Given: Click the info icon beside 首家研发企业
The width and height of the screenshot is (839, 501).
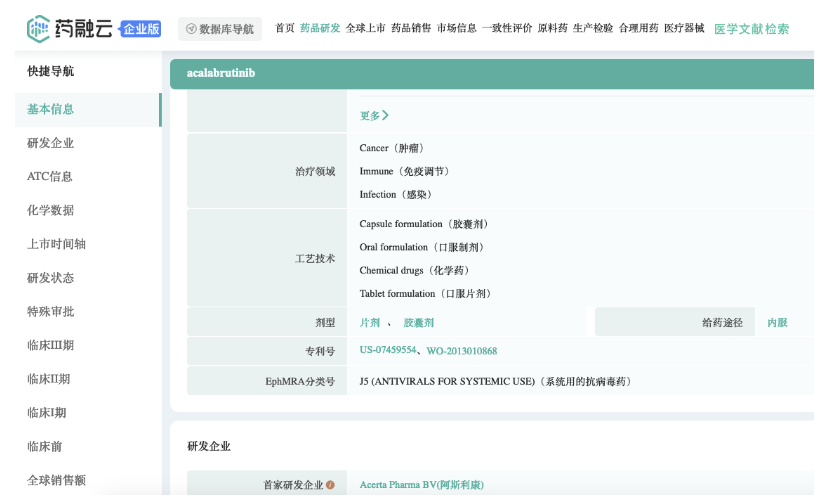Looking at the screenshot, I should tap(330, 485).
